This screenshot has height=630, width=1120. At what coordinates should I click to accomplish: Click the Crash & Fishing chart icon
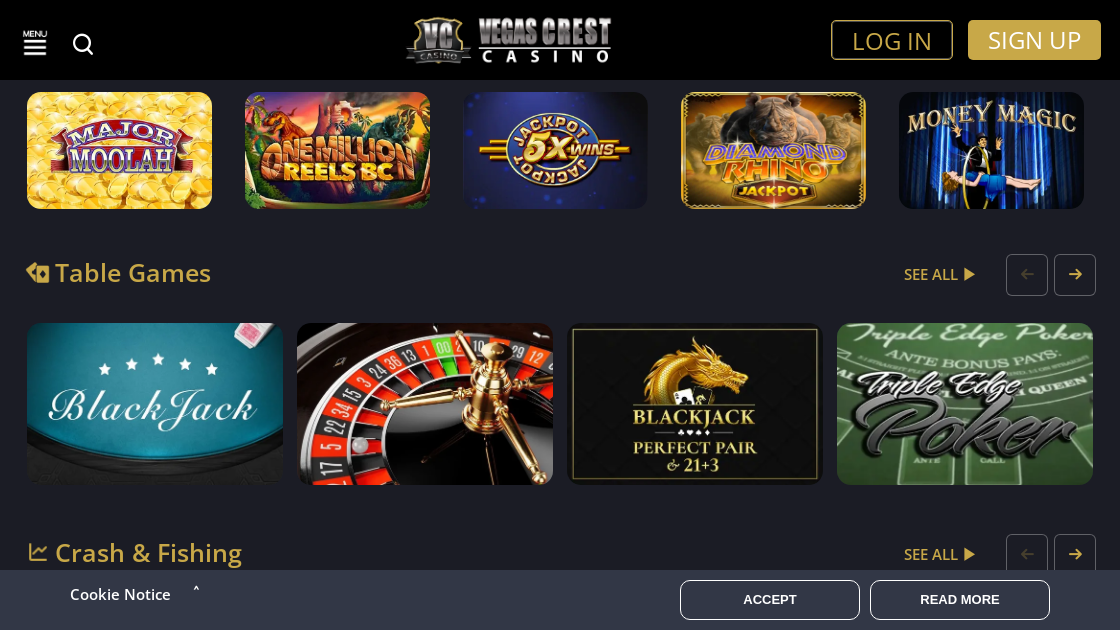pos(38,552)
